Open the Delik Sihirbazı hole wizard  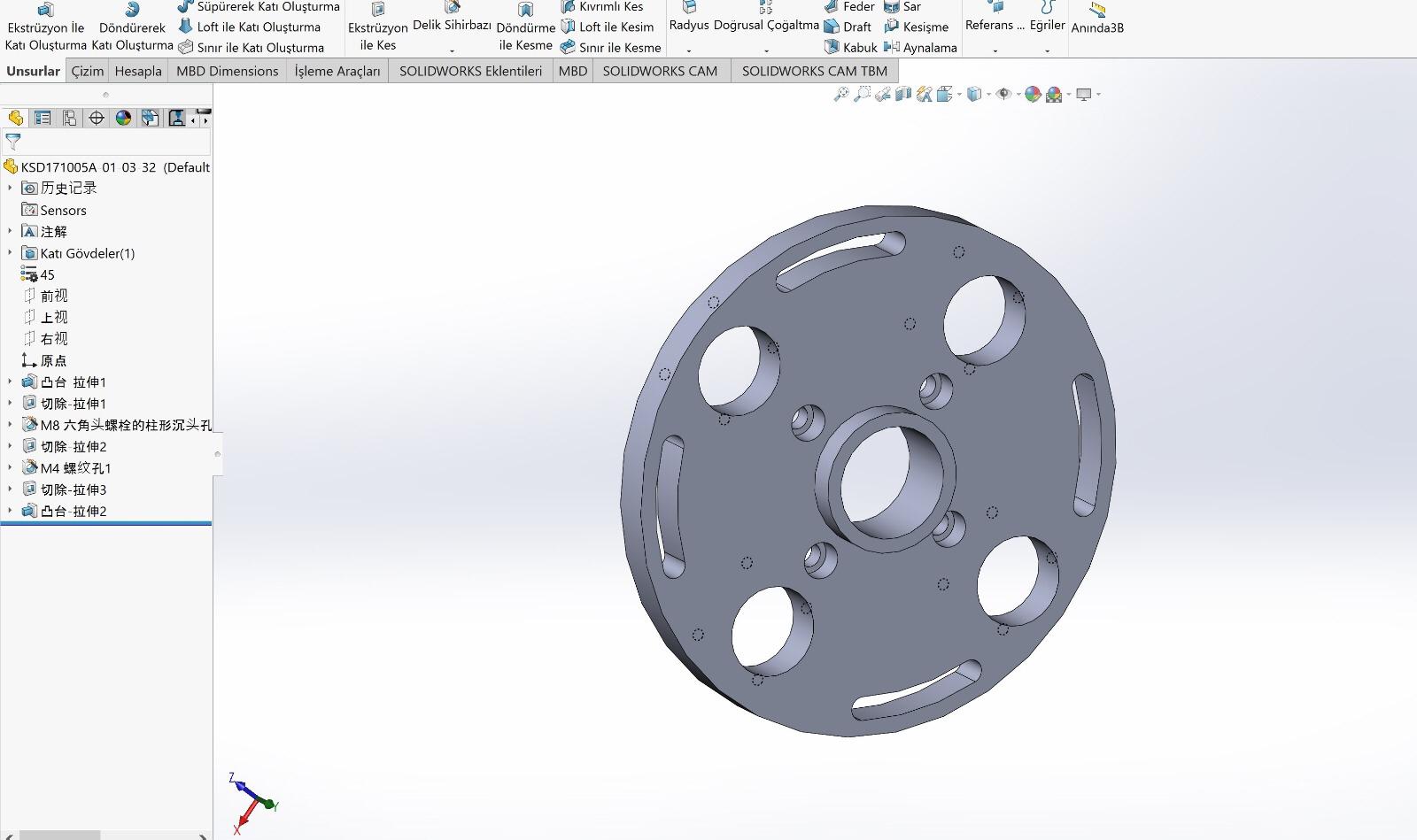(x=452, y=18)
